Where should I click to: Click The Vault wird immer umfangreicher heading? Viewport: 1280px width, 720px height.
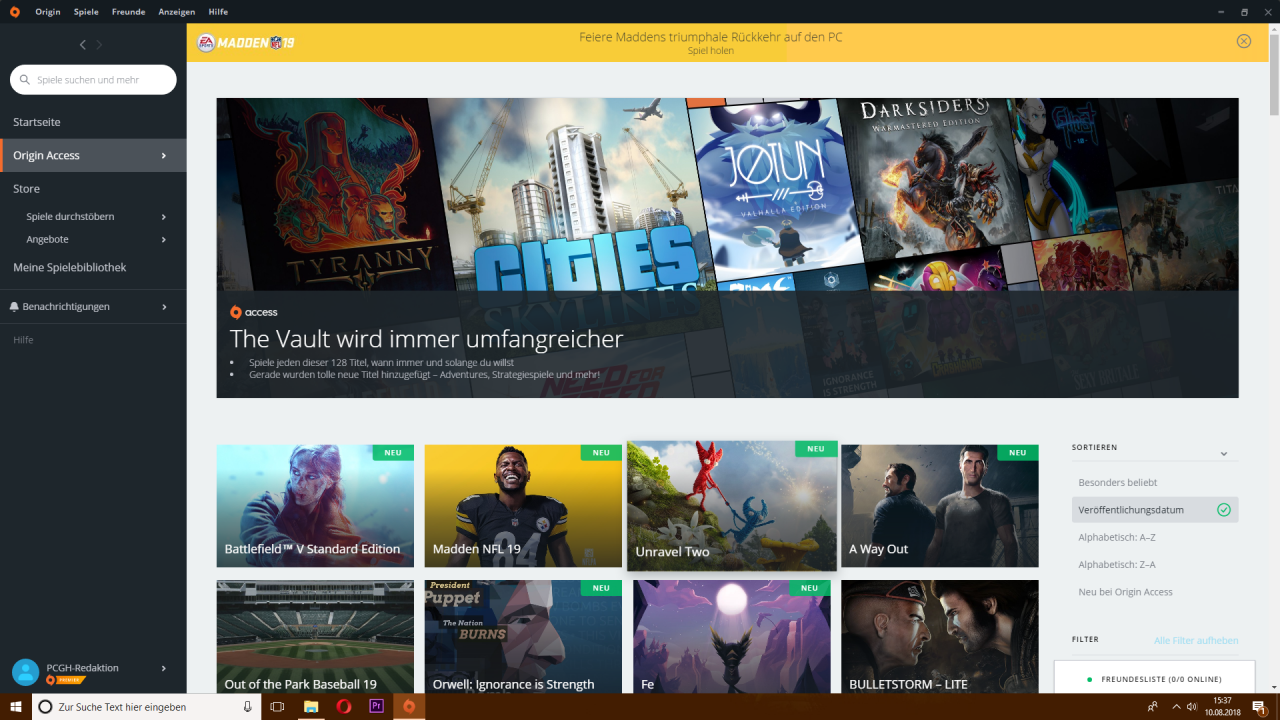(x=426, y=339)
